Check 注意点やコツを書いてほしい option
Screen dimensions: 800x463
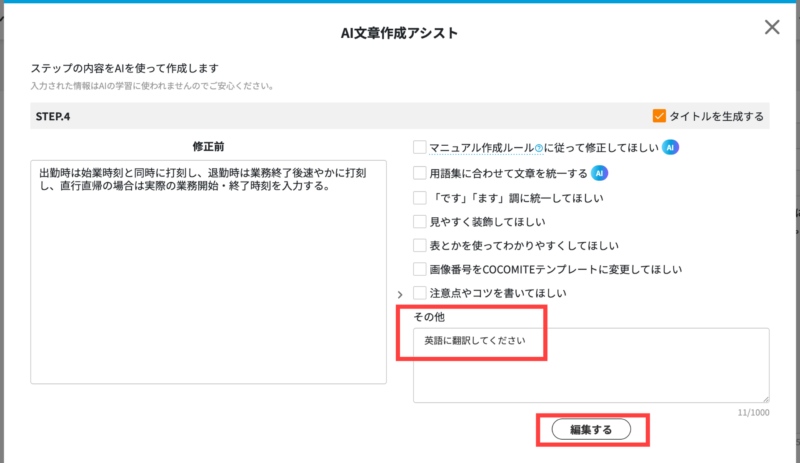pos(419,293)
